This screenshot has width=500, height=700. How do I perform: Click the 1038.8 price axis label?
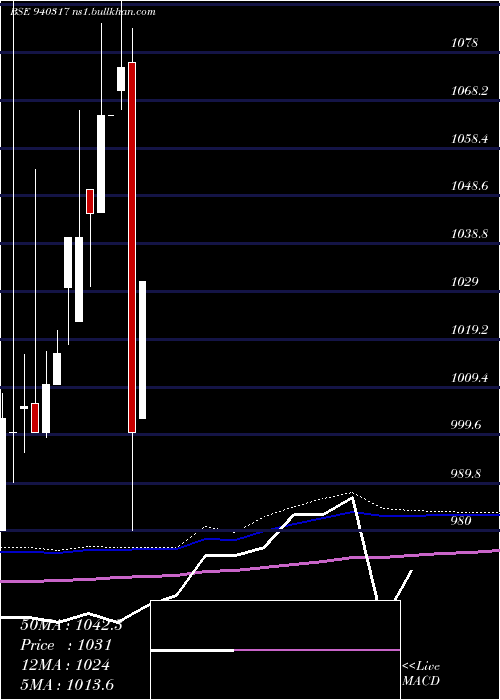tap(469, 234)
